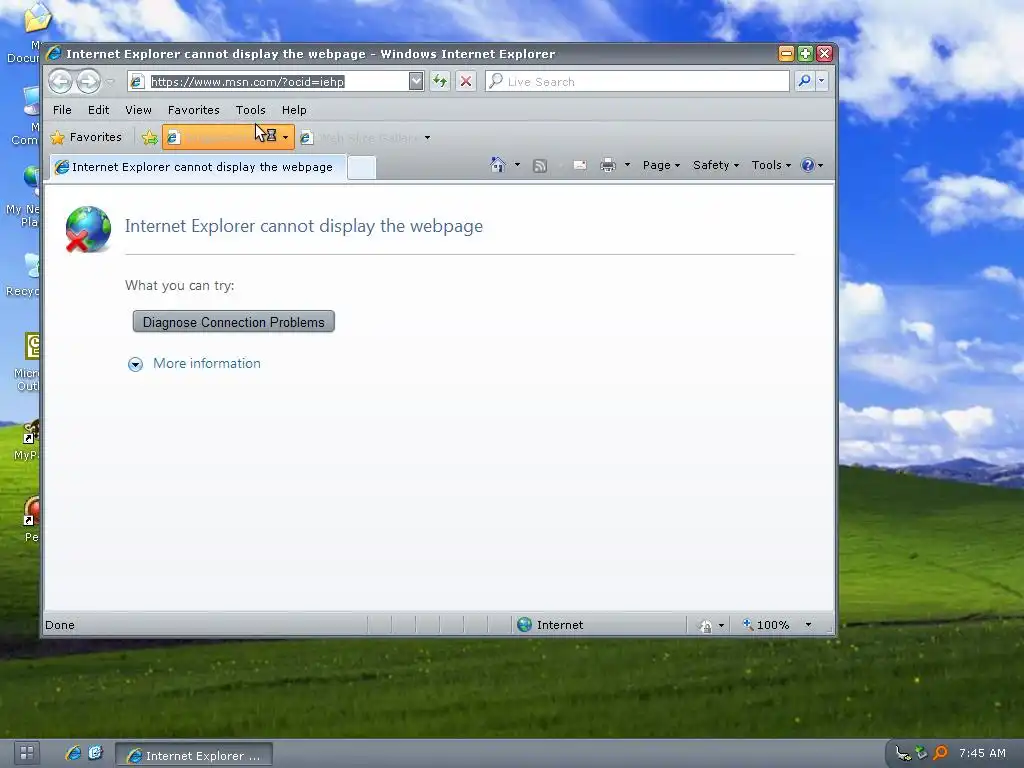Screen dimensions: 1024x768
Task: Open the Favorites Center star button
Action: (86, 137)
